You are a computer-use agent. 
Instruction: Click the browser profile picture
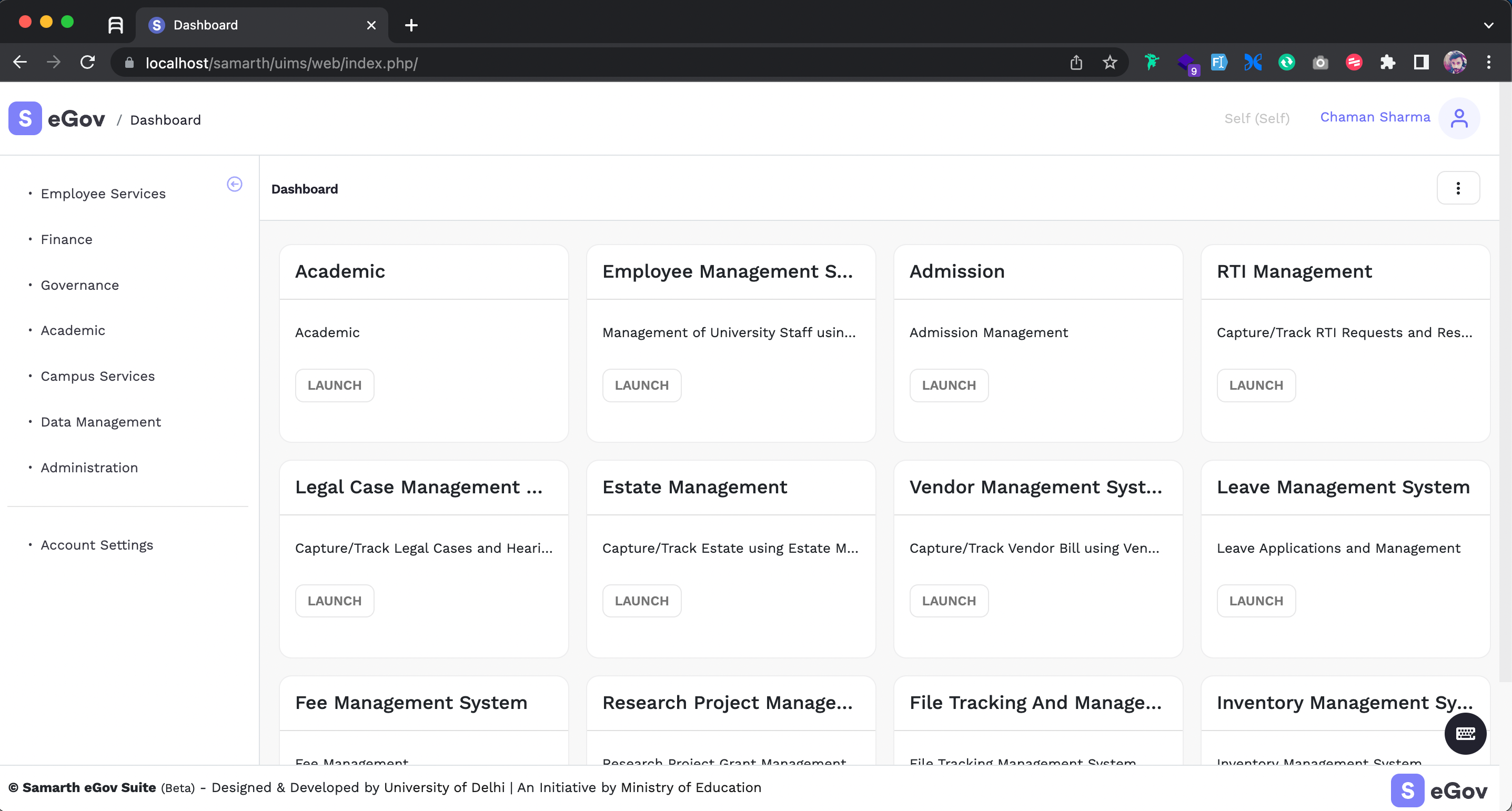(x=1455, y=62)
